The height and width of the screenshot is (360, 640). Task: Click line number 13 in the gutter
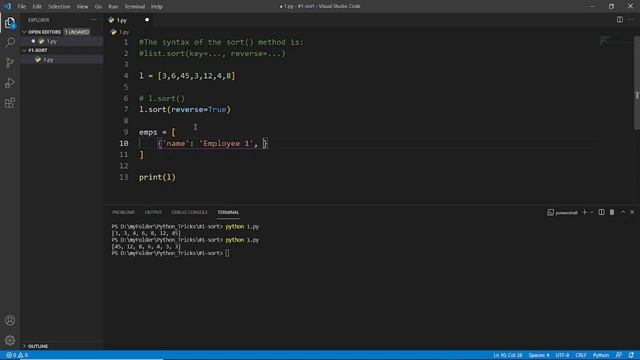tap(124, 177)
